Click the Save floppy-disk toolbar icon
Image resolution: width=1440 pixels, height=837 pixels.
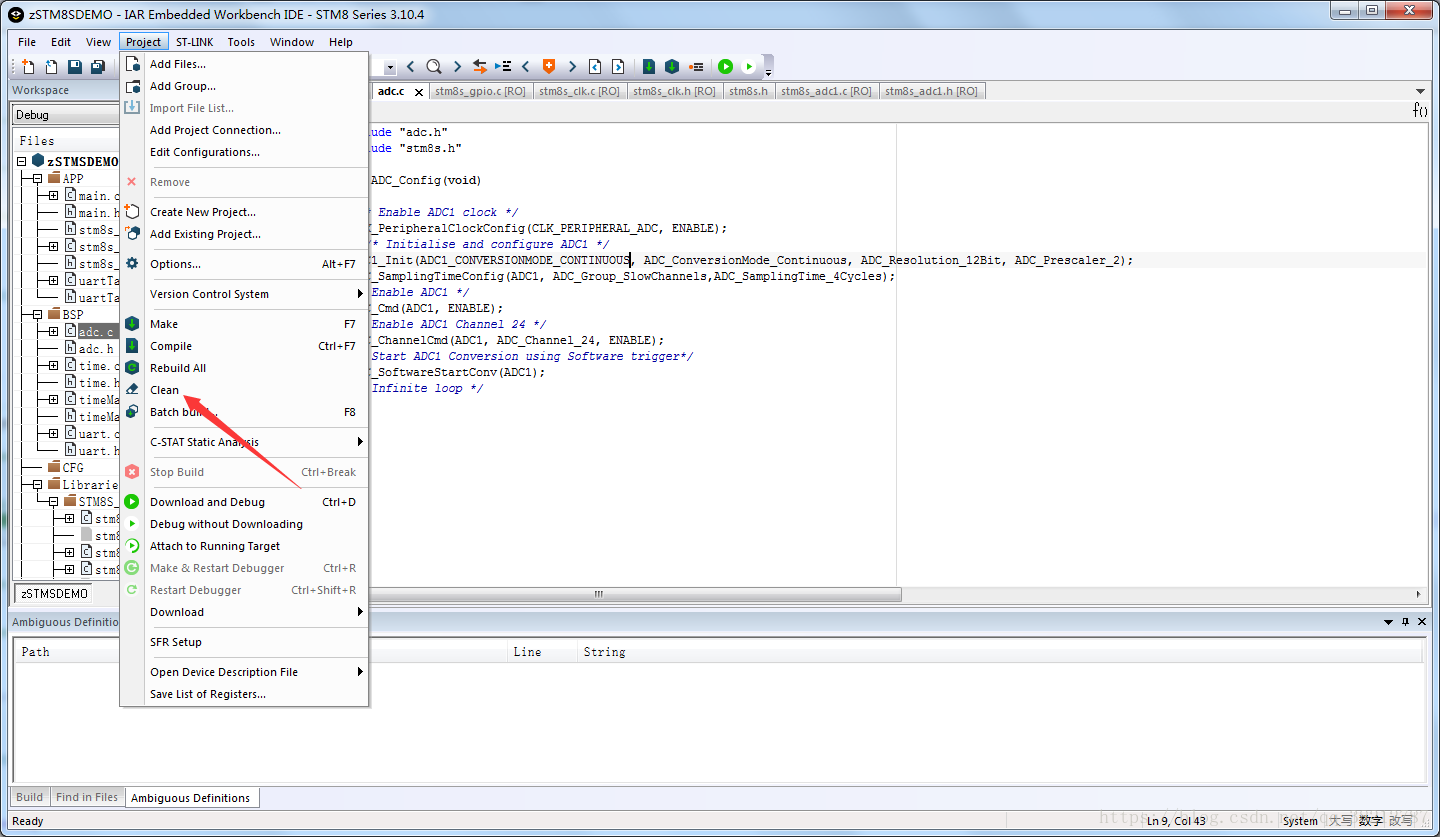click(75, 66)
